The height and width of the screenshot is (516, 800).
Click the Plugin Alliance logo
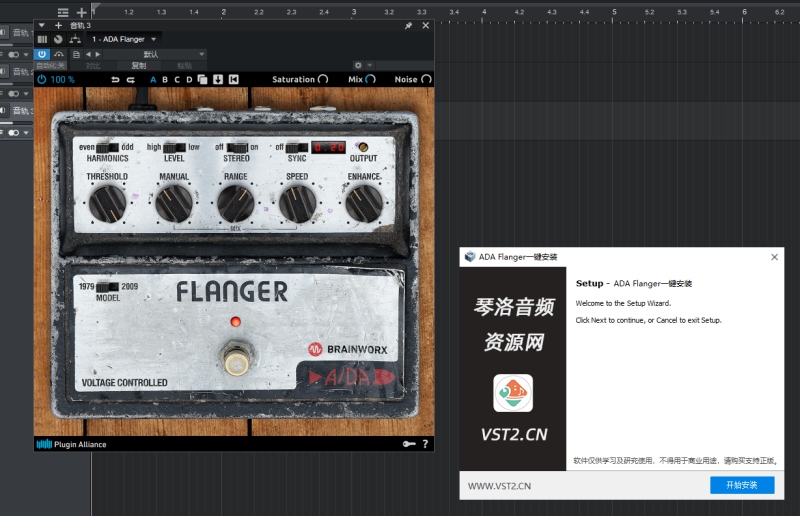click(71, 445)
